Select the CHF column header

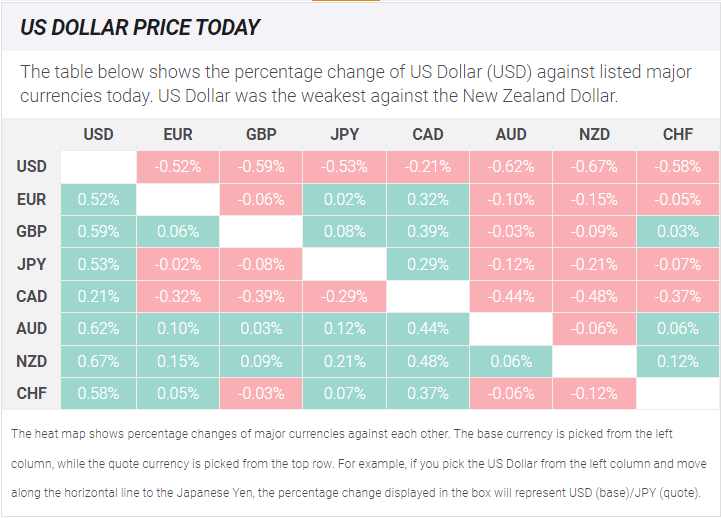(x=678, y=134)
